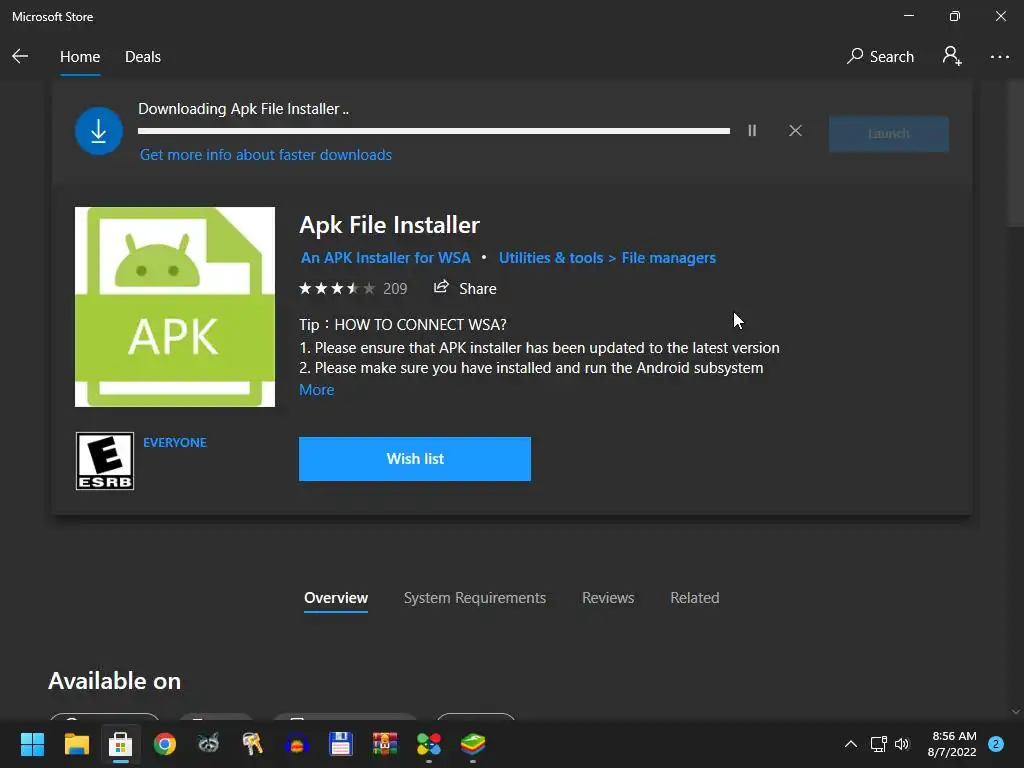
Task: Click the 209 ratings count
Action: point(395,289)
